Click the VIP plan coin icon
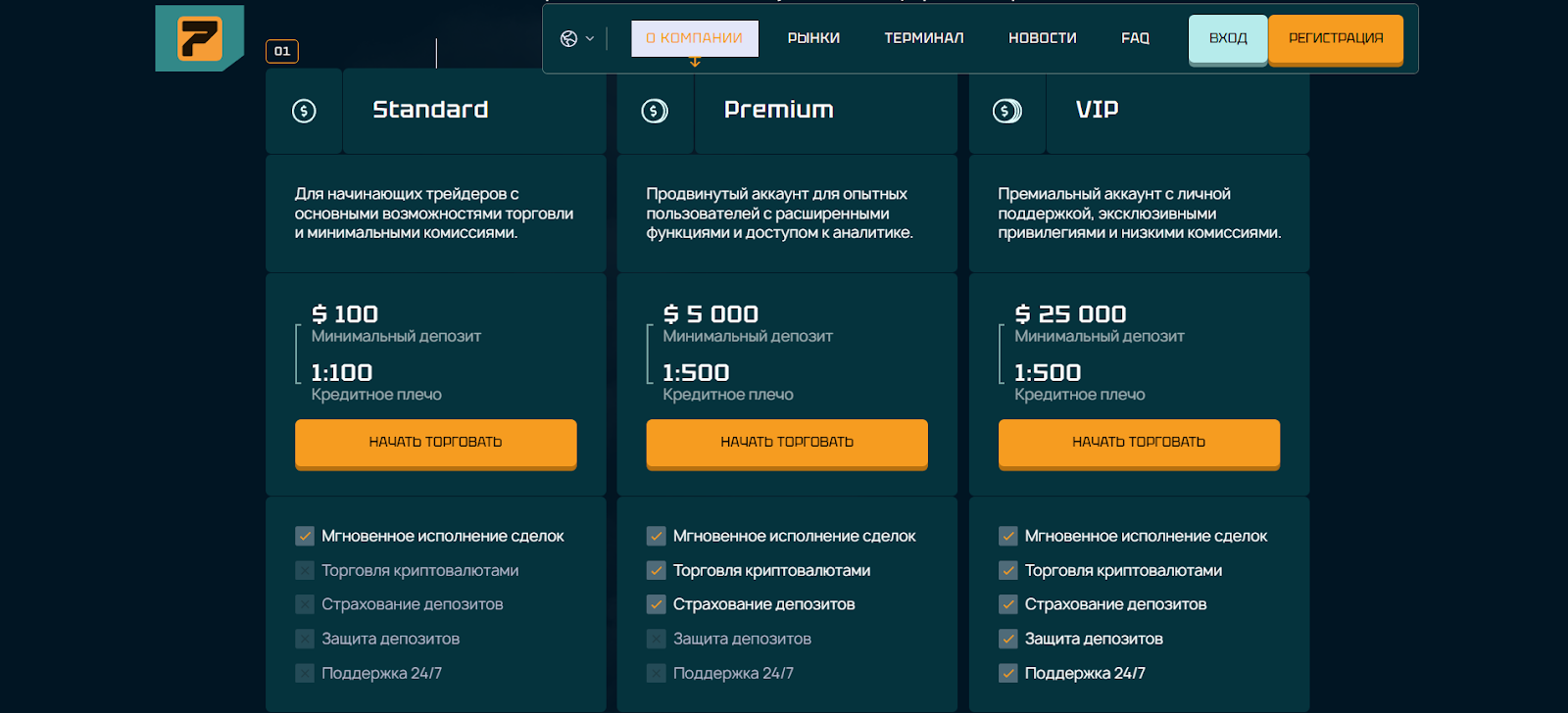The width and height of the screenshot is (1568, 713). coord(1006,111)
